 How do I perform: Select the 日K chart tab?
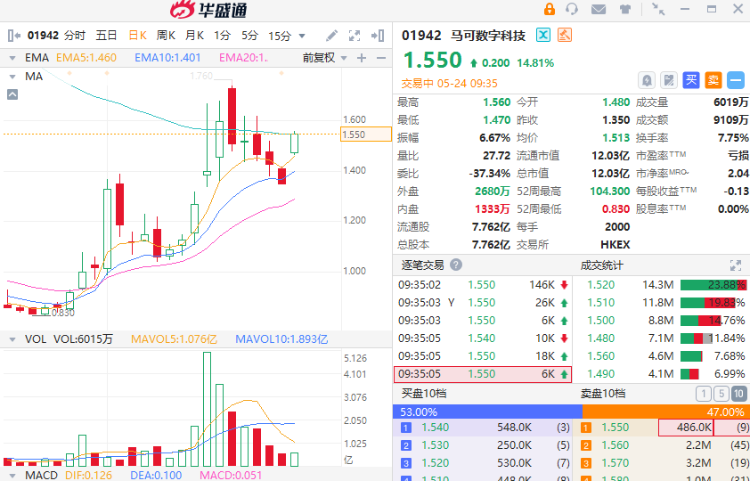tap(138, 35)
